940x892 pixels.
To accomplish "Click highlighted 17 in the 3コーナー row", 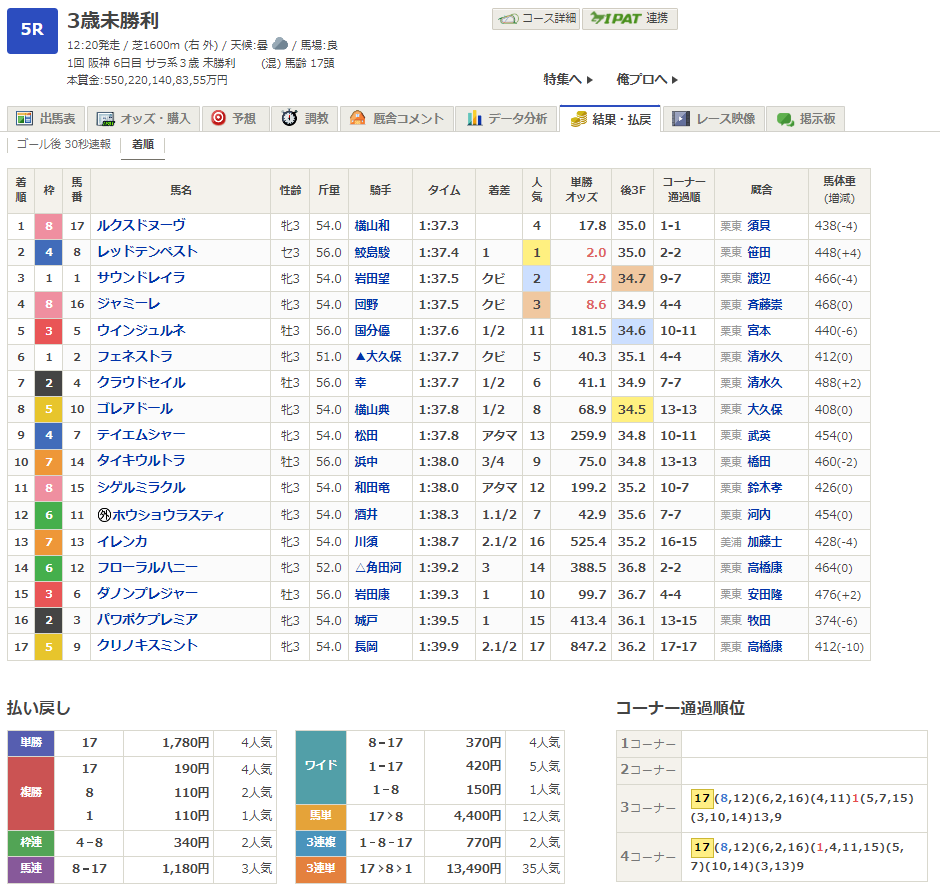I will pos(702,799).
